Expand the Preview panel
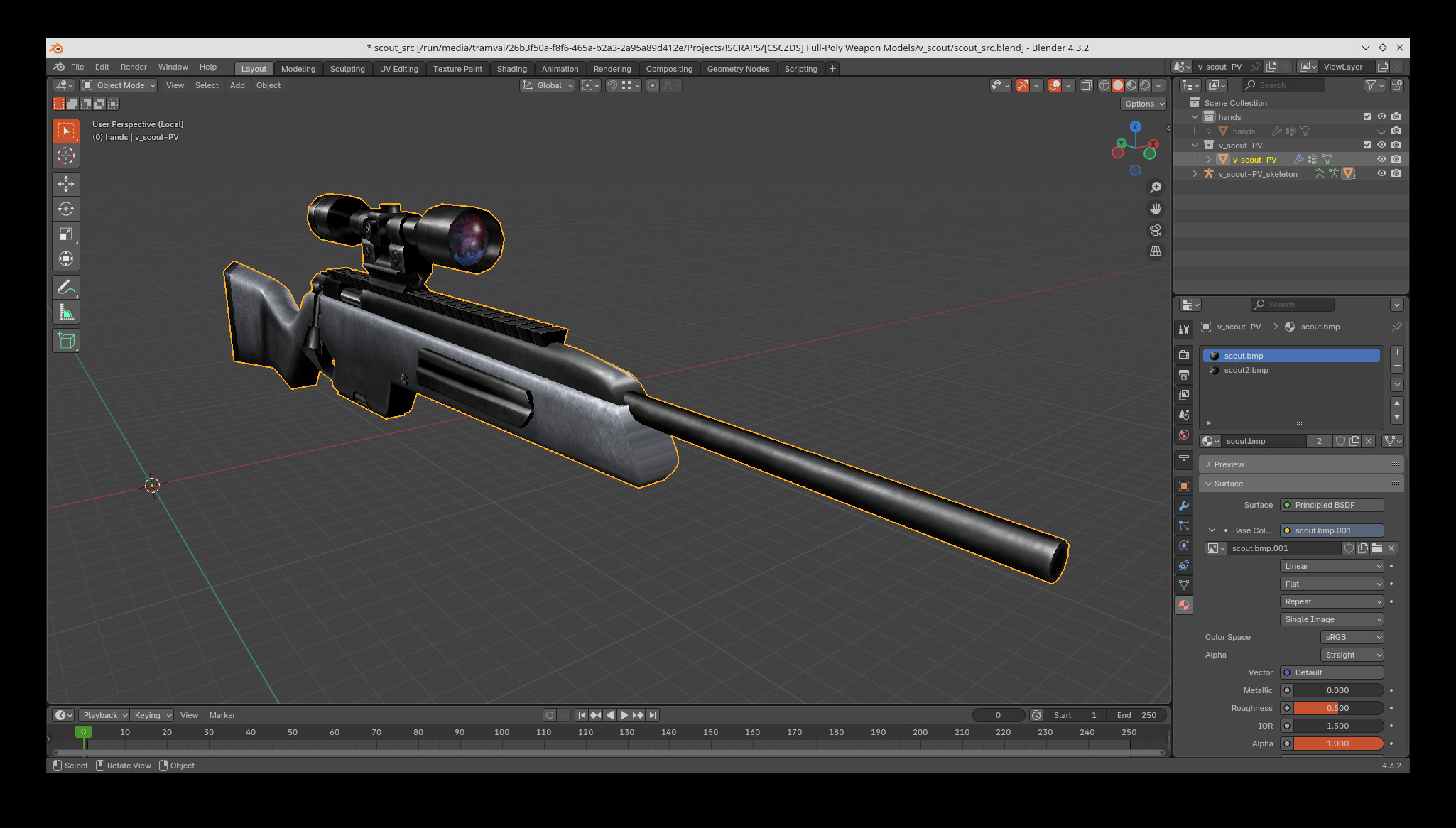Image resolution: width=1456 pixels, height=828 pixels. pyautogui.click(x=1301, y=464)
